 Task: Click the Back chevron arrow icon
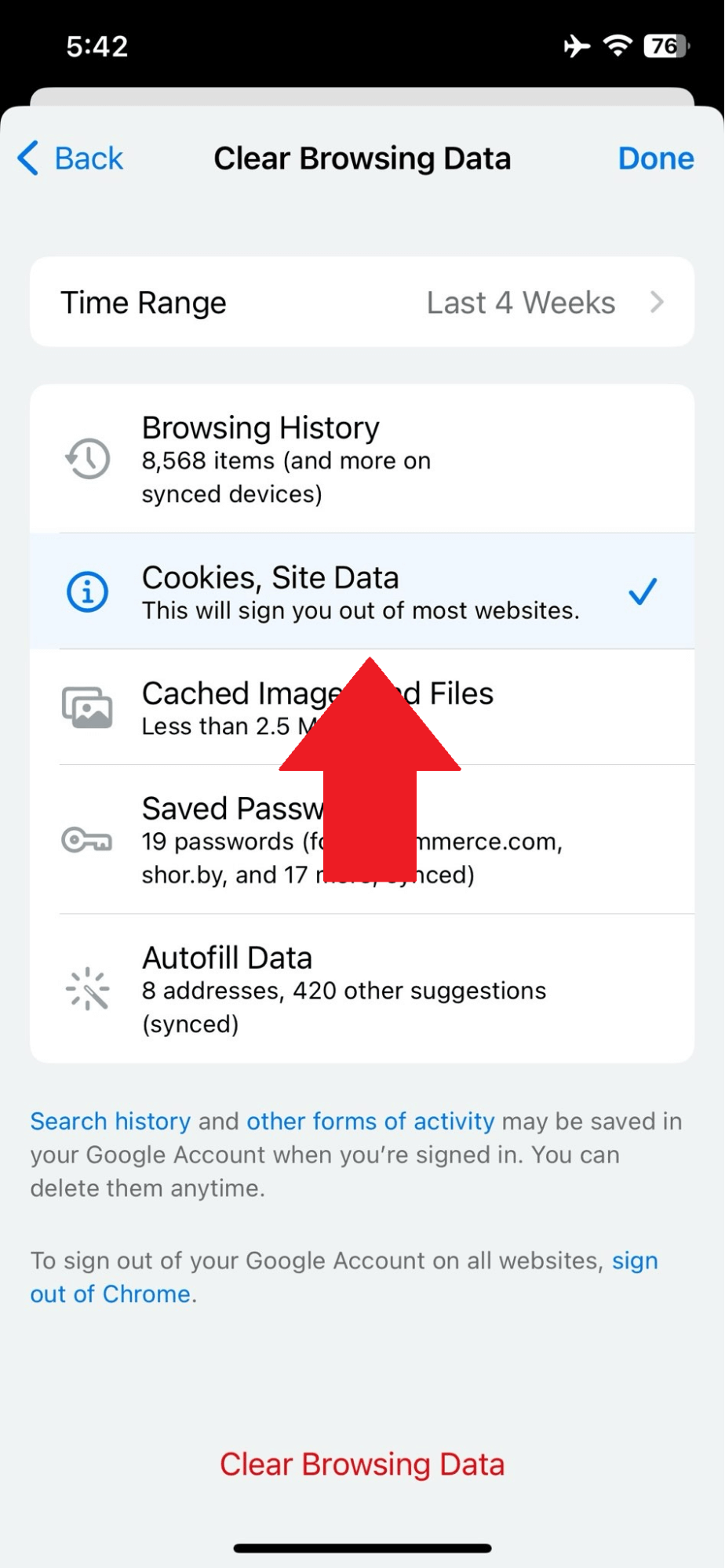tap(26, 158)
